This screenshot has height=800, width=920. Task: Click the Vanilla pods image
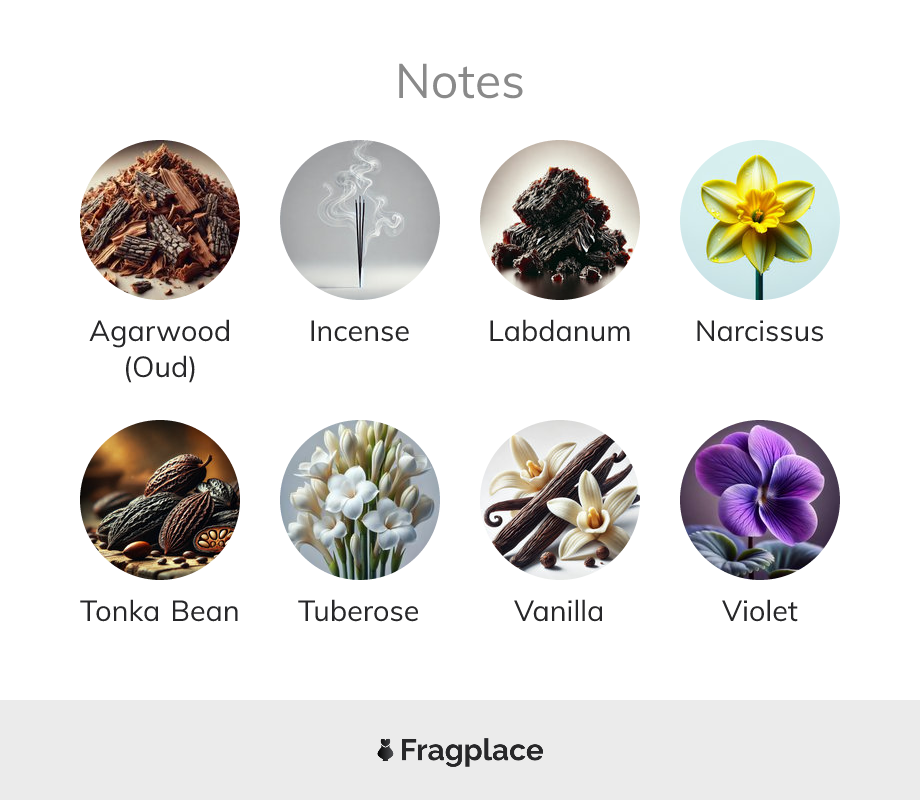pyautogui.click(x=560, y=499)
